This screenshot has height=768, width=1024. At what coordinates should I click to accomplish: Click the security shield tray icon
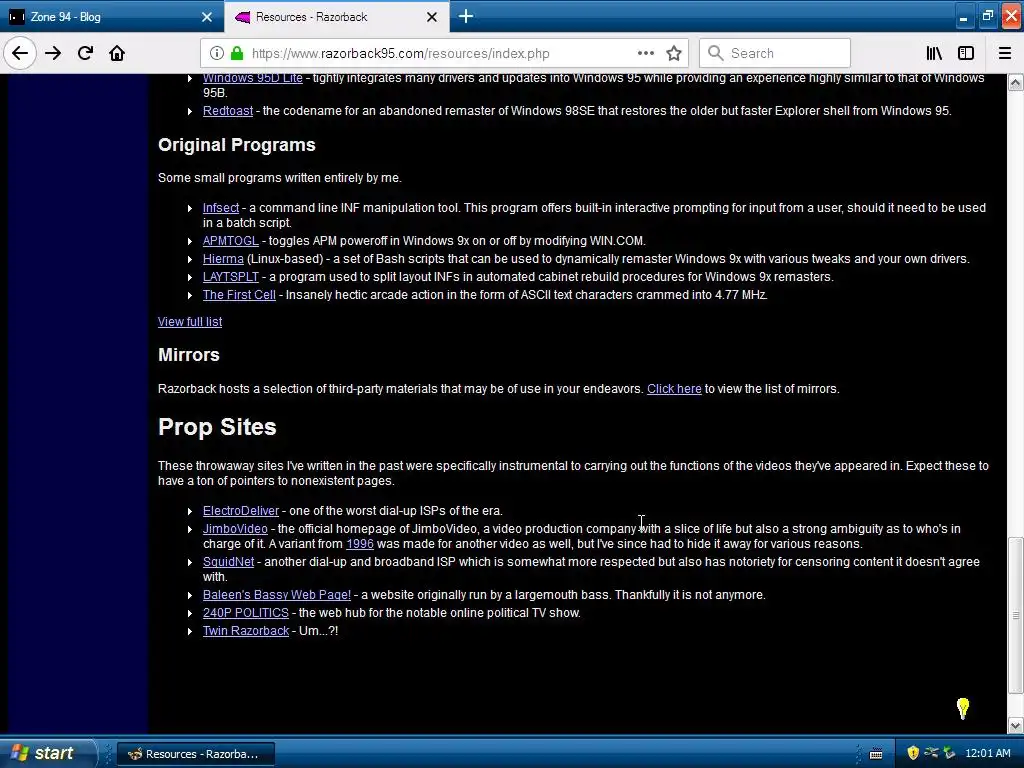(913, 753)
